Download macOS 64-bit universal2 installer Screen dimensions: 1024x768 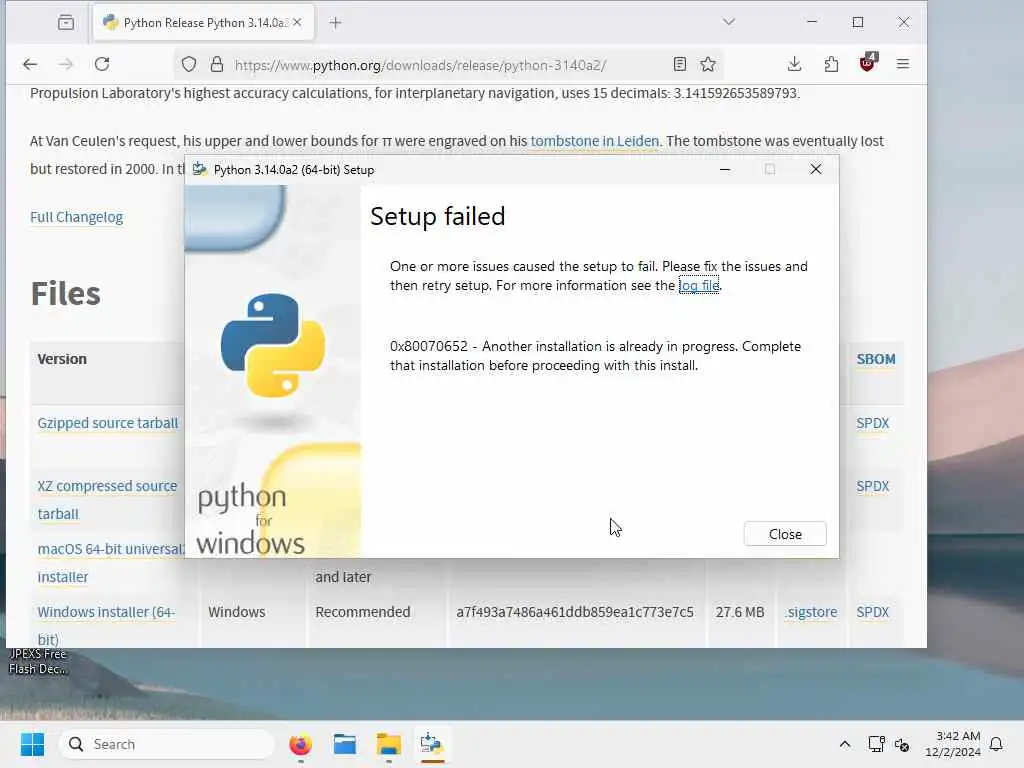[x=111, y=562]
